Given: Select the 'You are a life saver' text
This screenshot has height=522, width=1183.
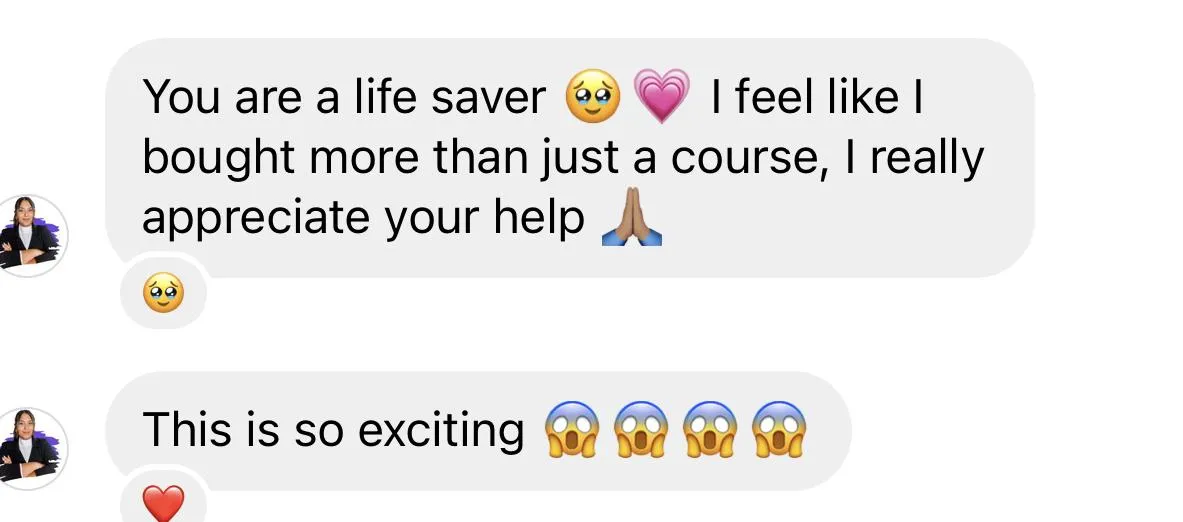Looking at the screenshot, I should click(344, 97).
